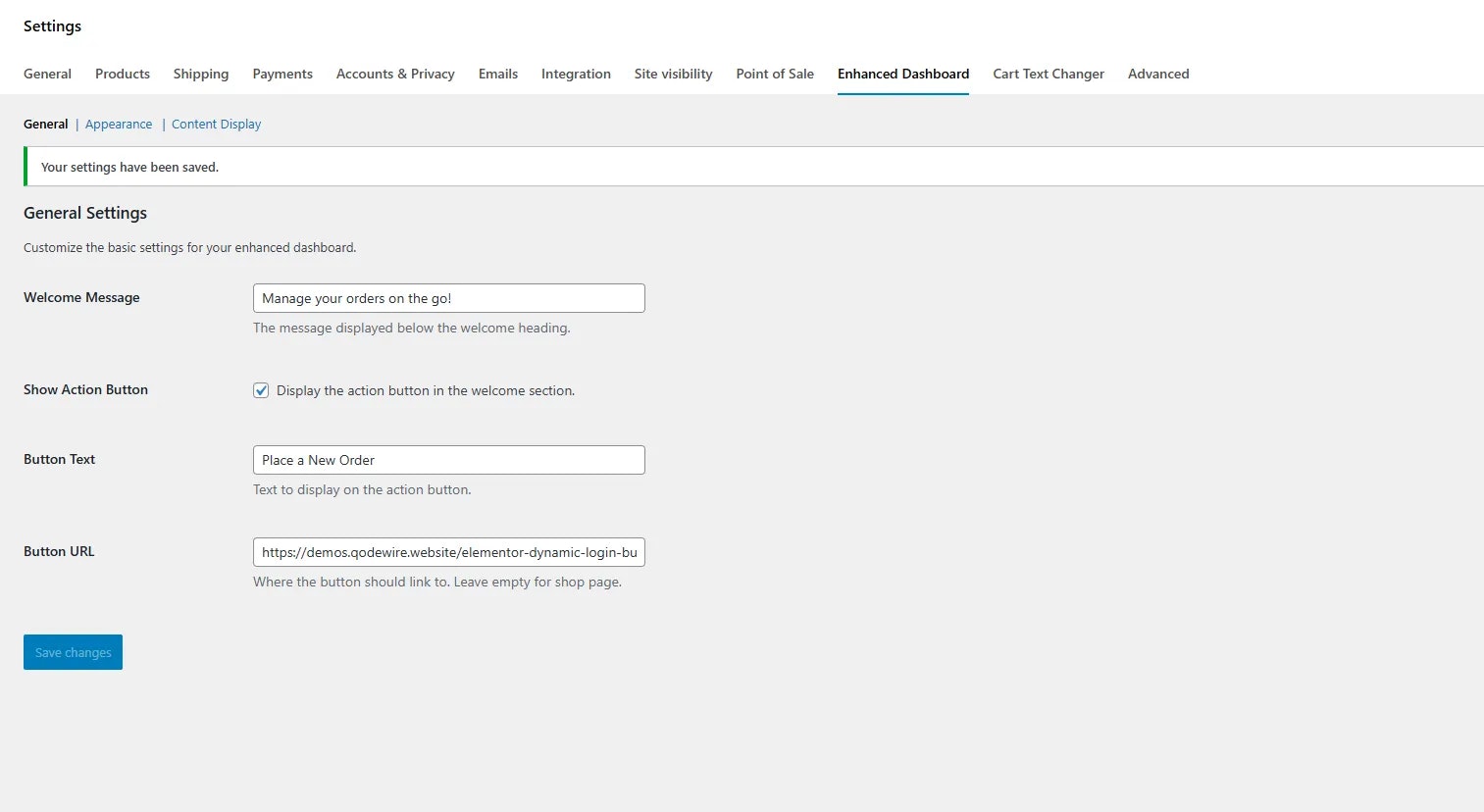Switch to the Site visibility tab
The image size is (1484, 812).
(673, 74)
